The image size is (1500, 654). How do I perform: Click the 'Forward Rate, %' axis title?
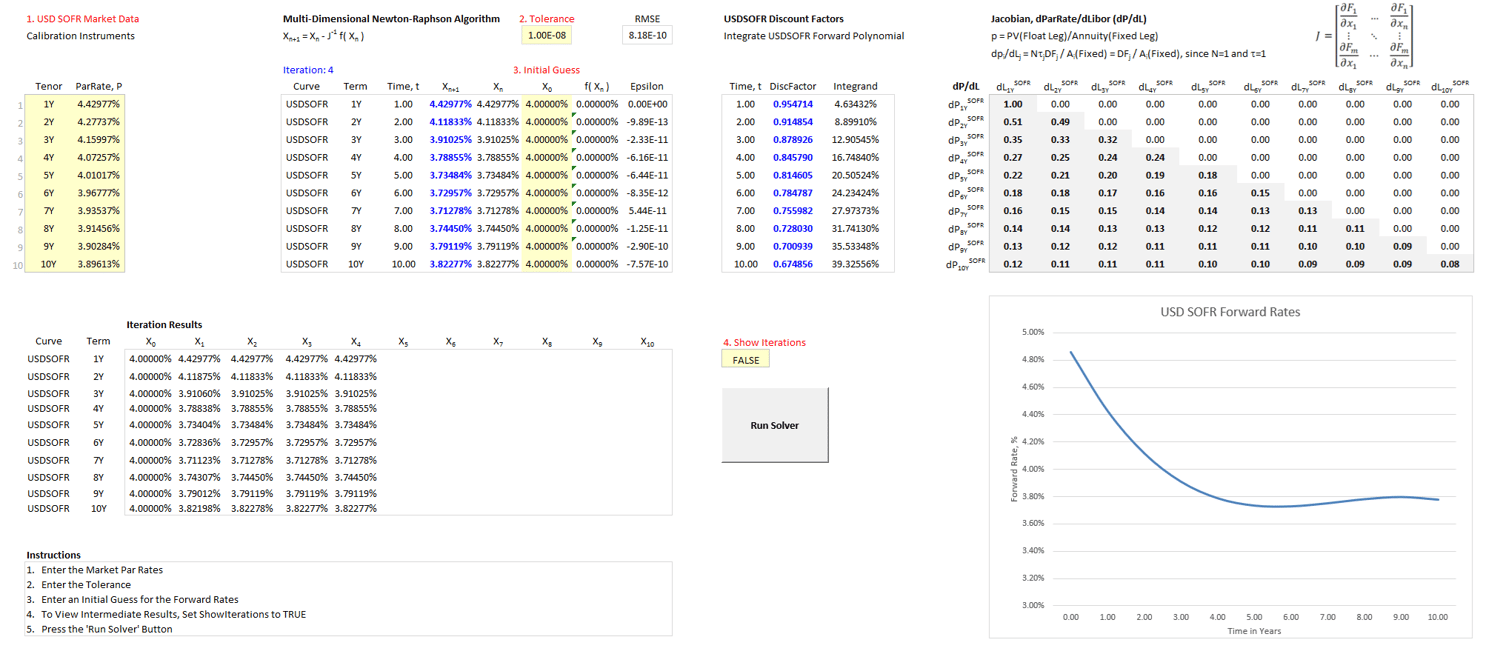pos(1014,468)
